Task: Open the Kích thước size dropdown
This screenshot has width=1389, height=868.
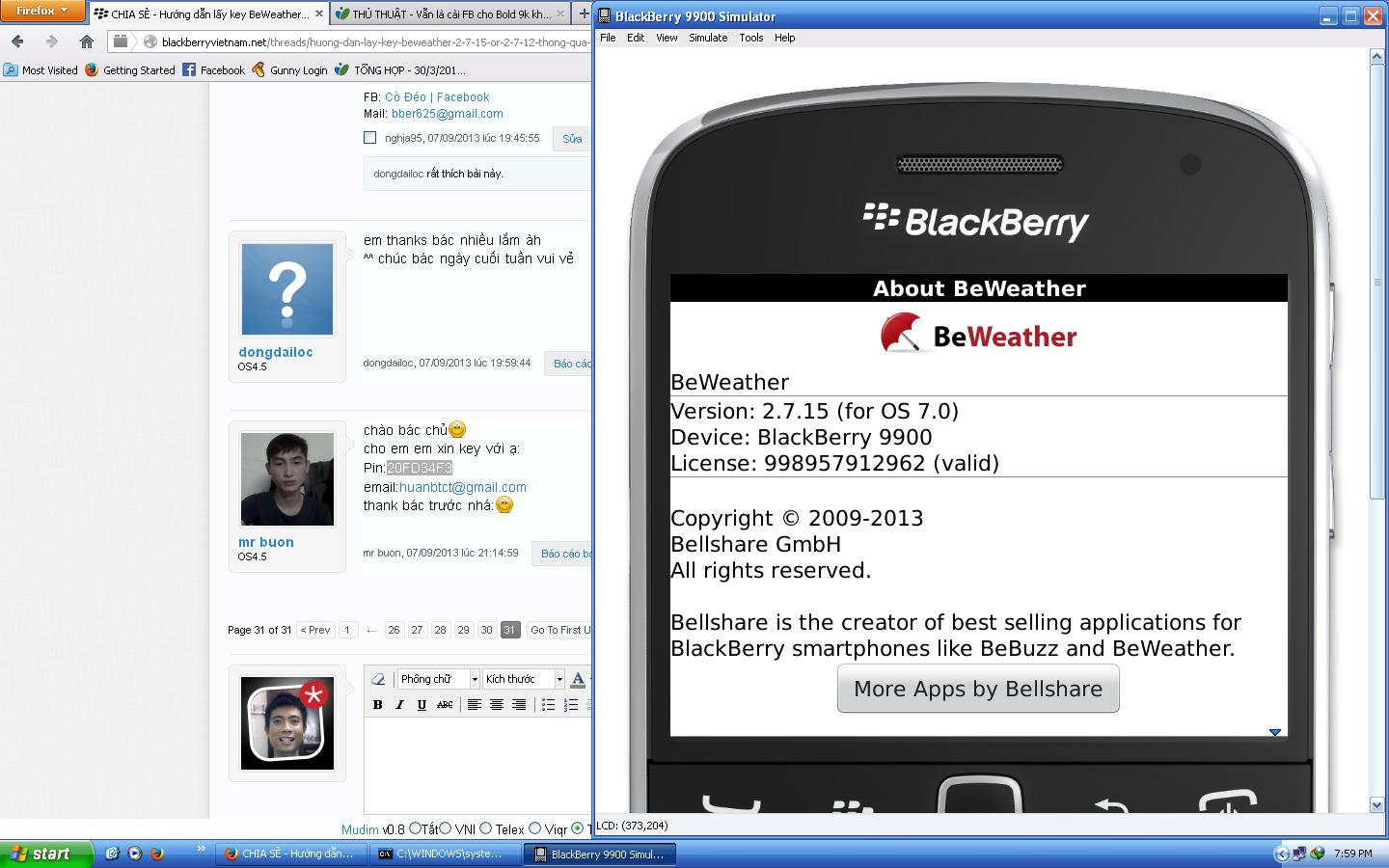Action: 523,679
